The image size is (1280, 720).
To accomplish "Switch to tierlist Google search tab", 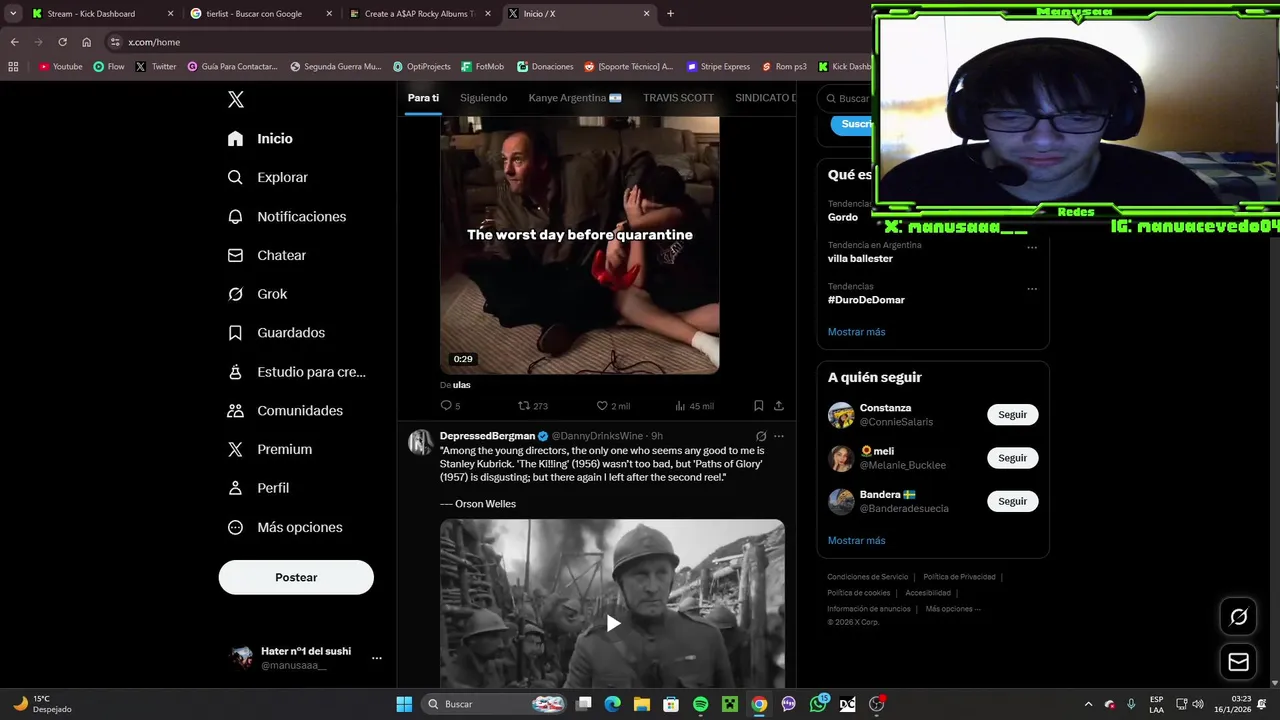I will pos(263,14).
